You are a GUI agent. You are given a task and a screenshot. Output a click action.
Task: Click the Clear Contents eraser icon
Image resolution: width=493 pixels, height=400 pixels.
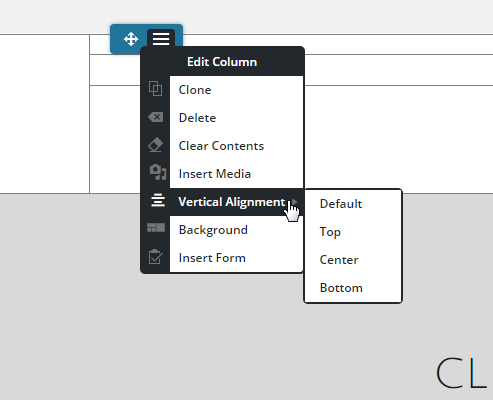point(155,145)
